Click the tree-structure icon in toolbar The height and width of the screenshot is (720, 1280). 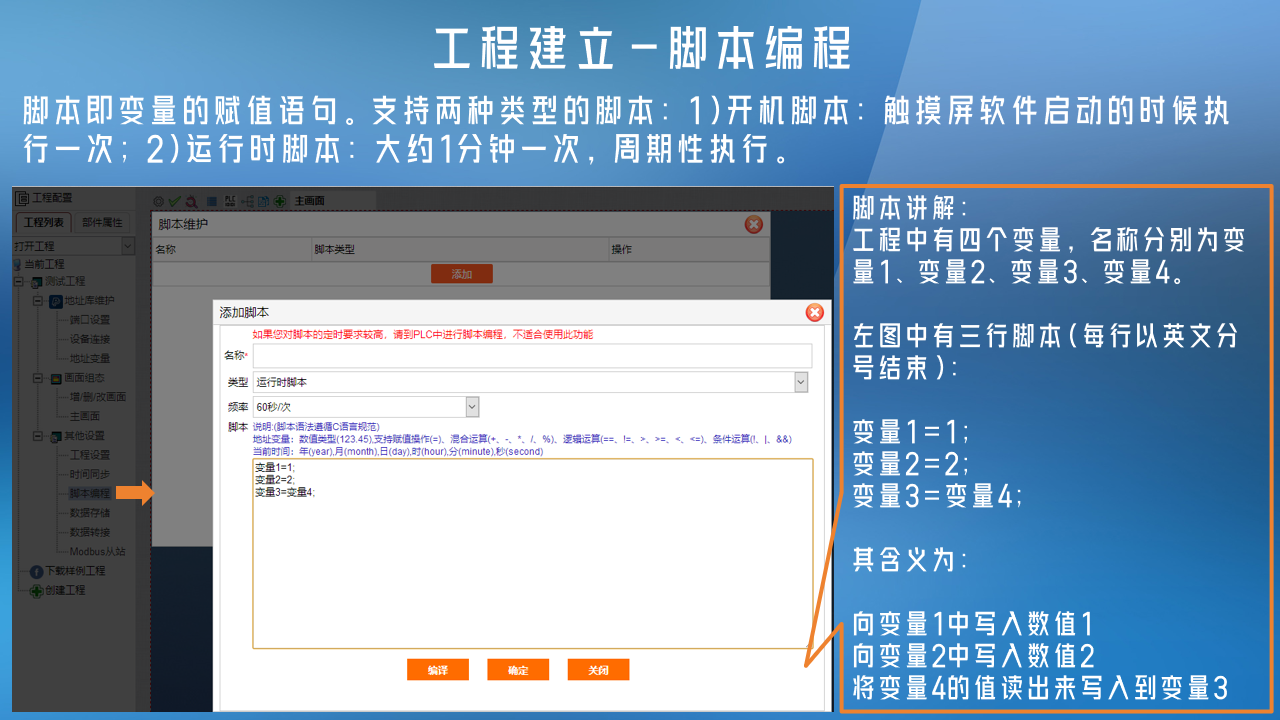click(x=247, y=201)
